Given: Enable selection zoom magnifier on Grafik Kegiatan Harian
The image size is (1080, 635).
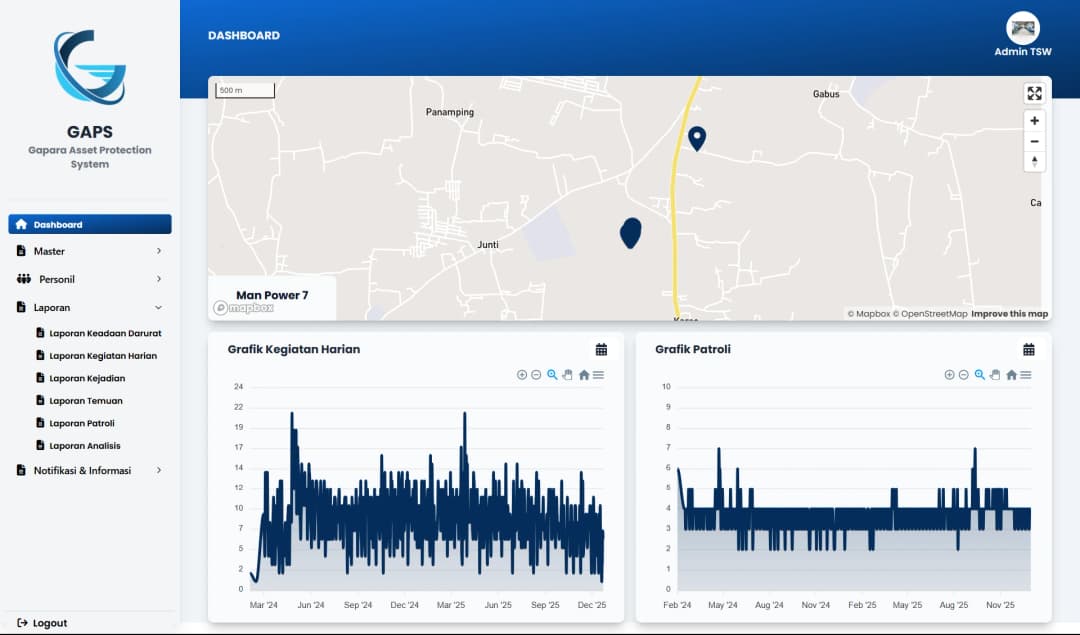Looking at the screenshot, I should (x=552, y=375).
